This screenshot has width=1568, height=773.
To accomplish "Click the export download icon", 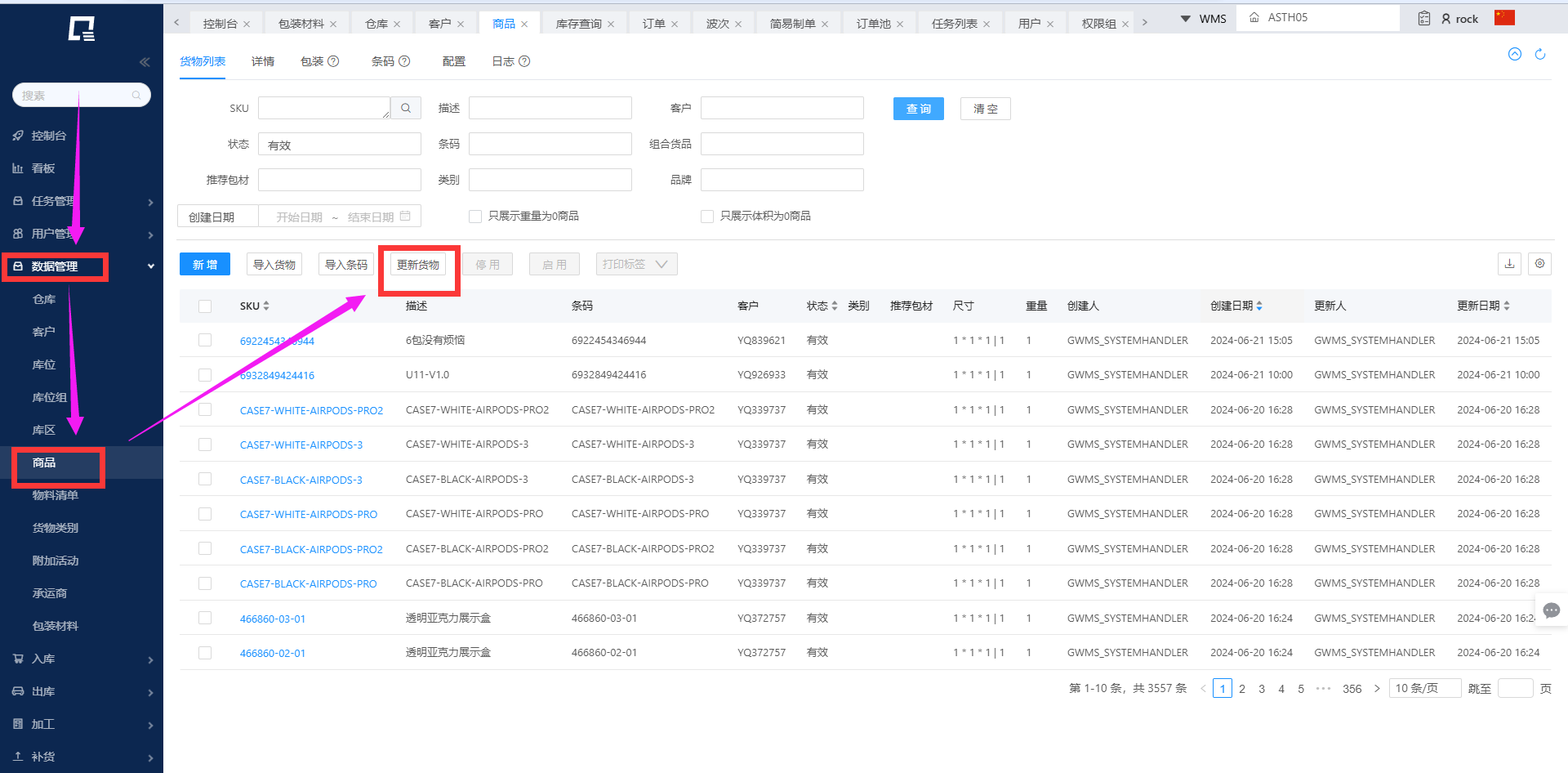I will [1509, 264].
